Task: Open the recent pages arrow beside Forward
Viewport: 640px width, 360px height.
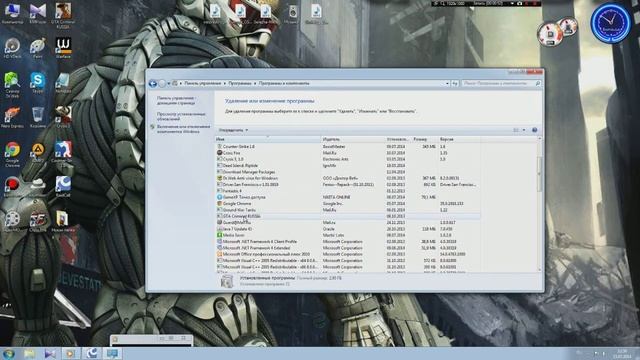Action: pyautogui.click(x=169, y=84)
